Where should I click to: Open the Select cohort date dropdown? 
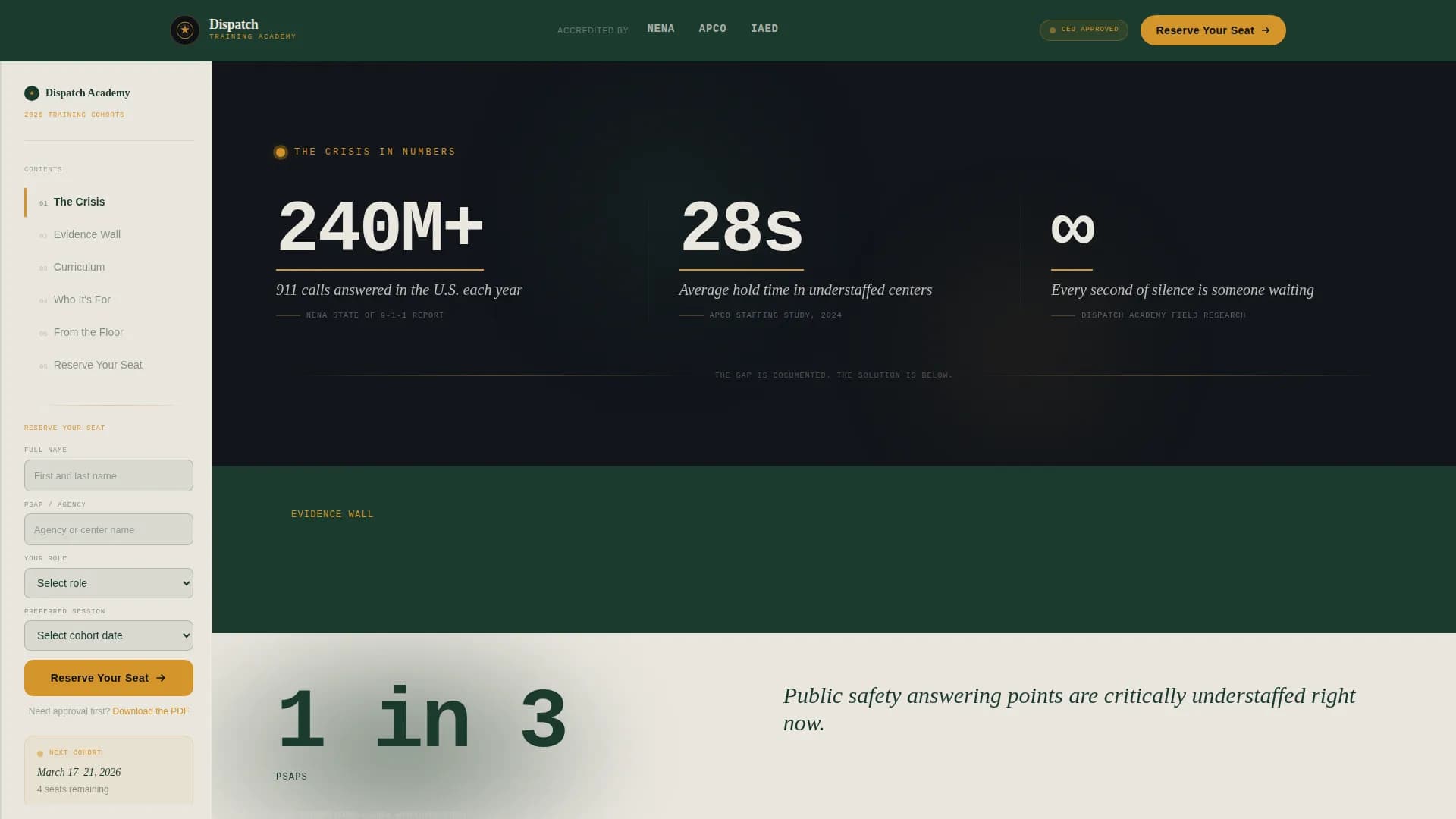click(108, 635)
